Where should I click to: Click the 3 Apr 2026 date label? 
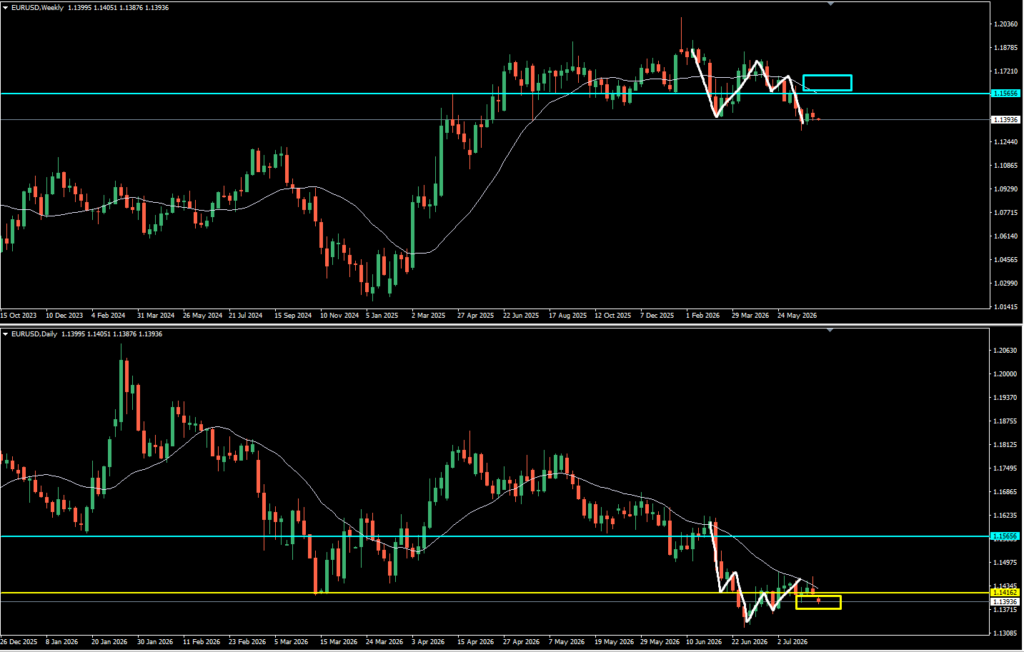point(428,642)
